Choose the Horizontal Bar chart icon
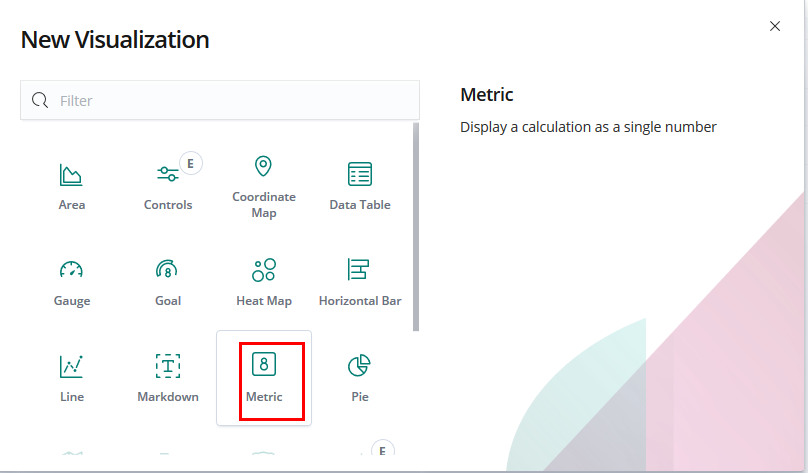Viewport: 808px width, 473px height. click(359, 269)
